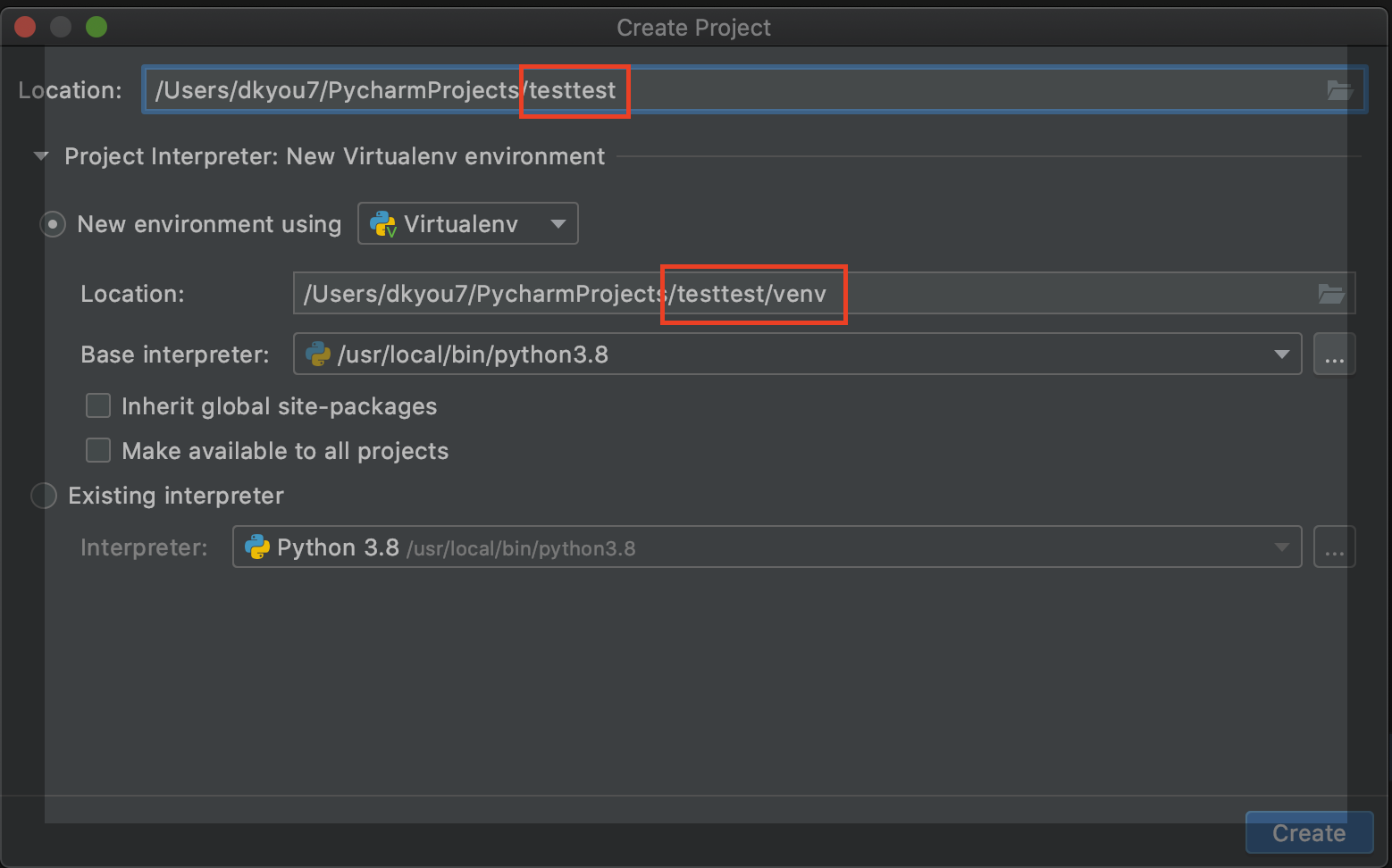
Task: Check Make available to all projects
Action: click(98, 451)
